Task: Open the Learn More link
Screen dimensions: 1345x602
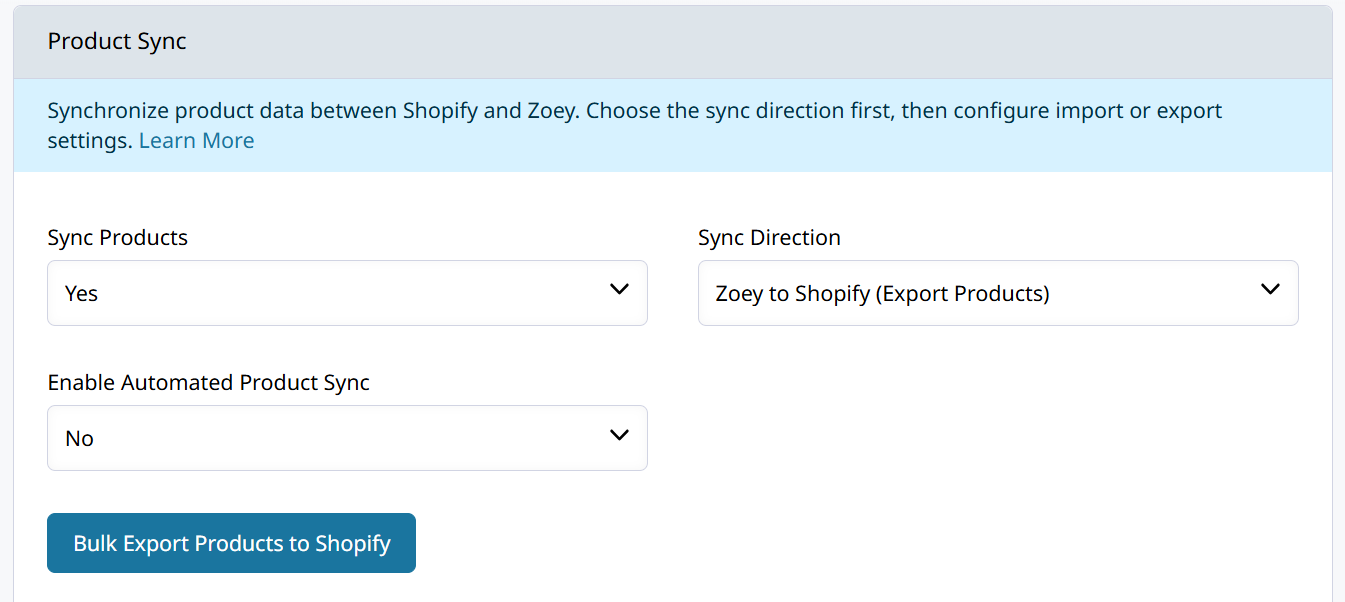Action: click(196, 141)
